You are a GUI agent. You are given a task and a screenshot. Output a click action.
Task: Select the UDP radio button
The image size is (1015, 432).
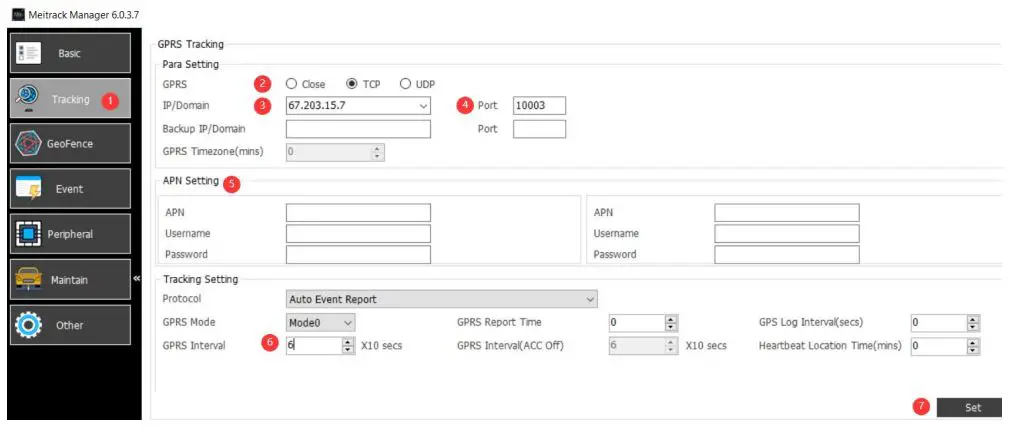pos(405,84)
